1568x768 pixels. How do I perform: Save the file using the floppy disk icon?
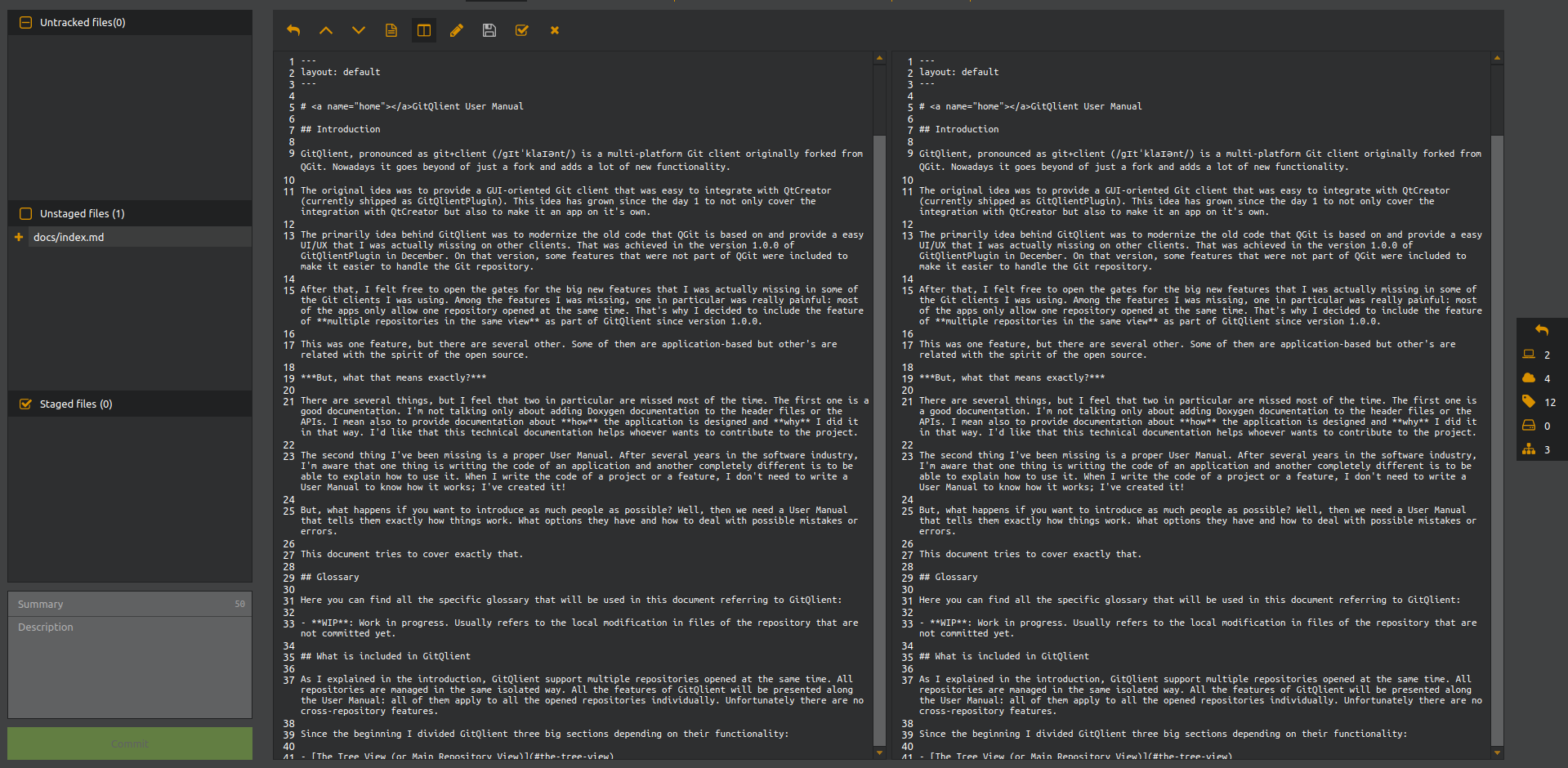point(489,30)
